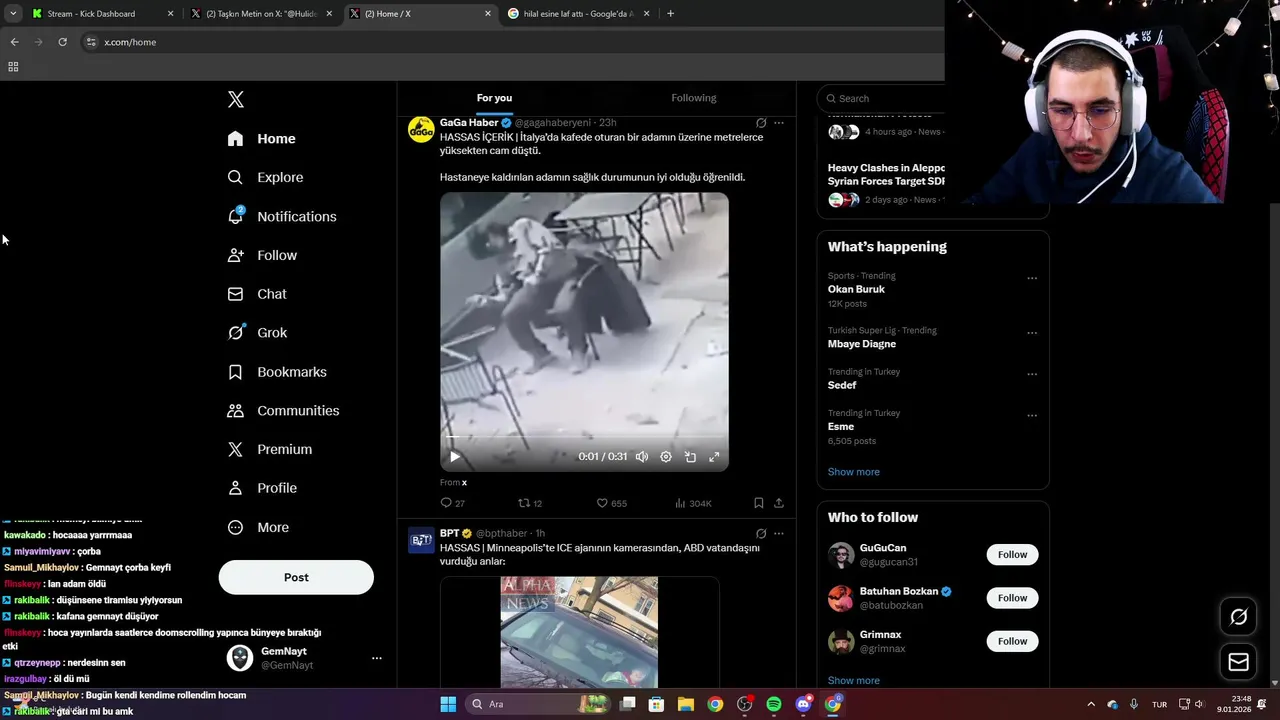Toggle picture-in-picture on the video
1280x720 pixels.
(x=690, y=457)
